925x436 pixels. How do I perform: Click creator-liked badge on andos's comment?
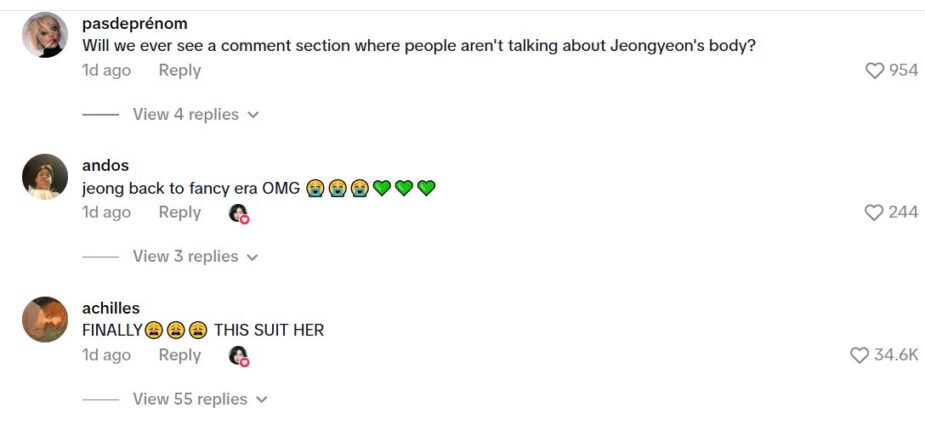tap(238, 213)
